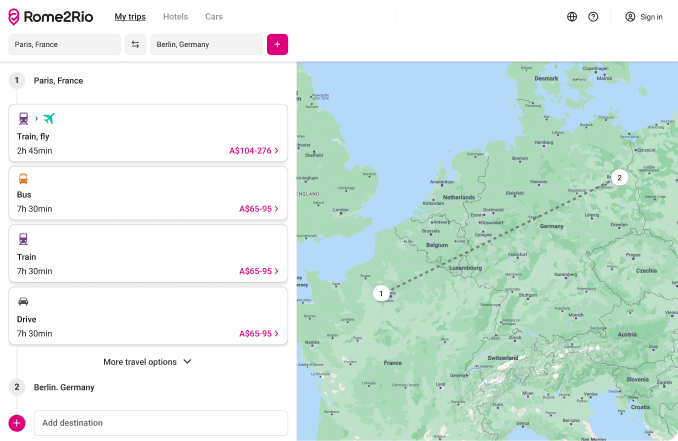Viewport: 678px width, 441px height.
Task: Click the Add destination field
Action: click(x=161, y=423)
